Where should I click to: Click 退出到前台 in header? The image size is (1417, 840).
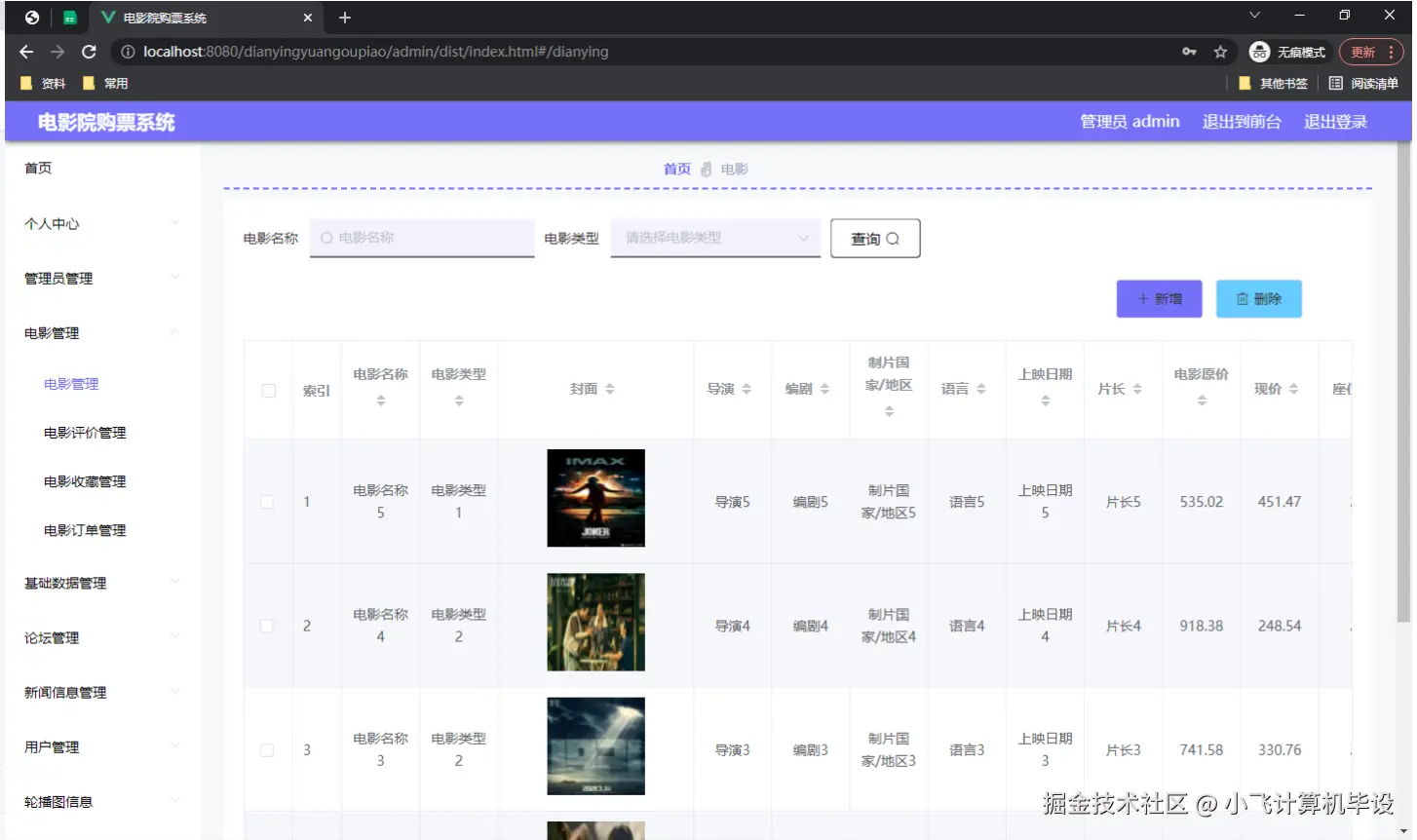[x=1242, y=122]
